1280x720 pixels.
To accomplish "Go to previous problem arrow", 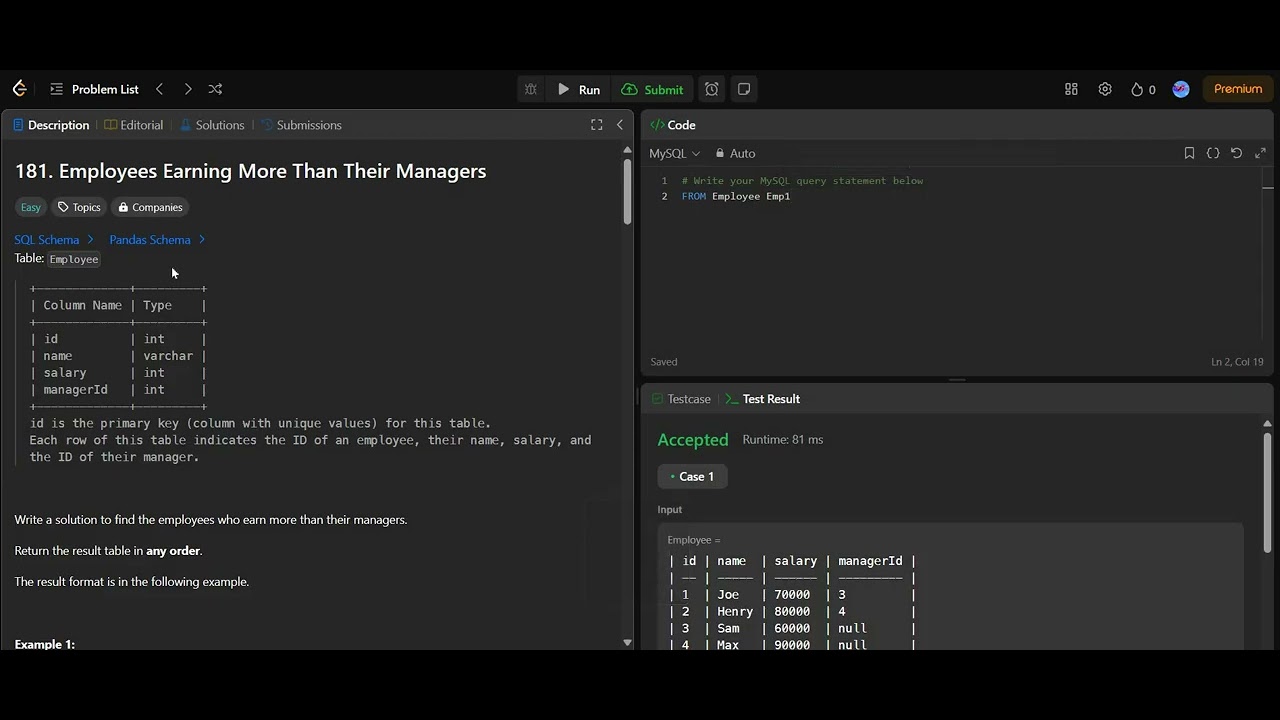I will click(x=159, y=89).
